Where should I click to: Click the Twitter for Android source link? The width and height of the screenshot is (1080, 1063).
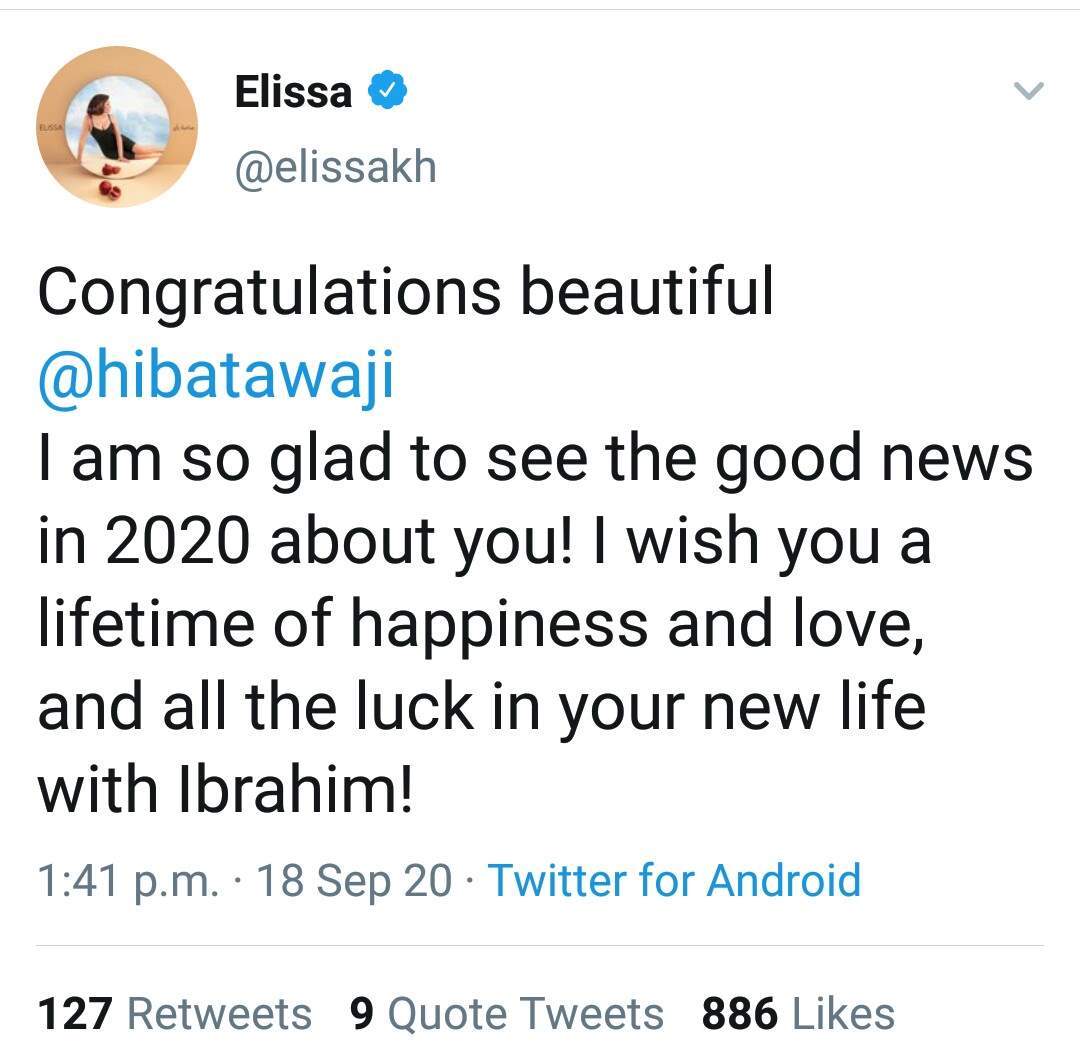coord(674,880)
